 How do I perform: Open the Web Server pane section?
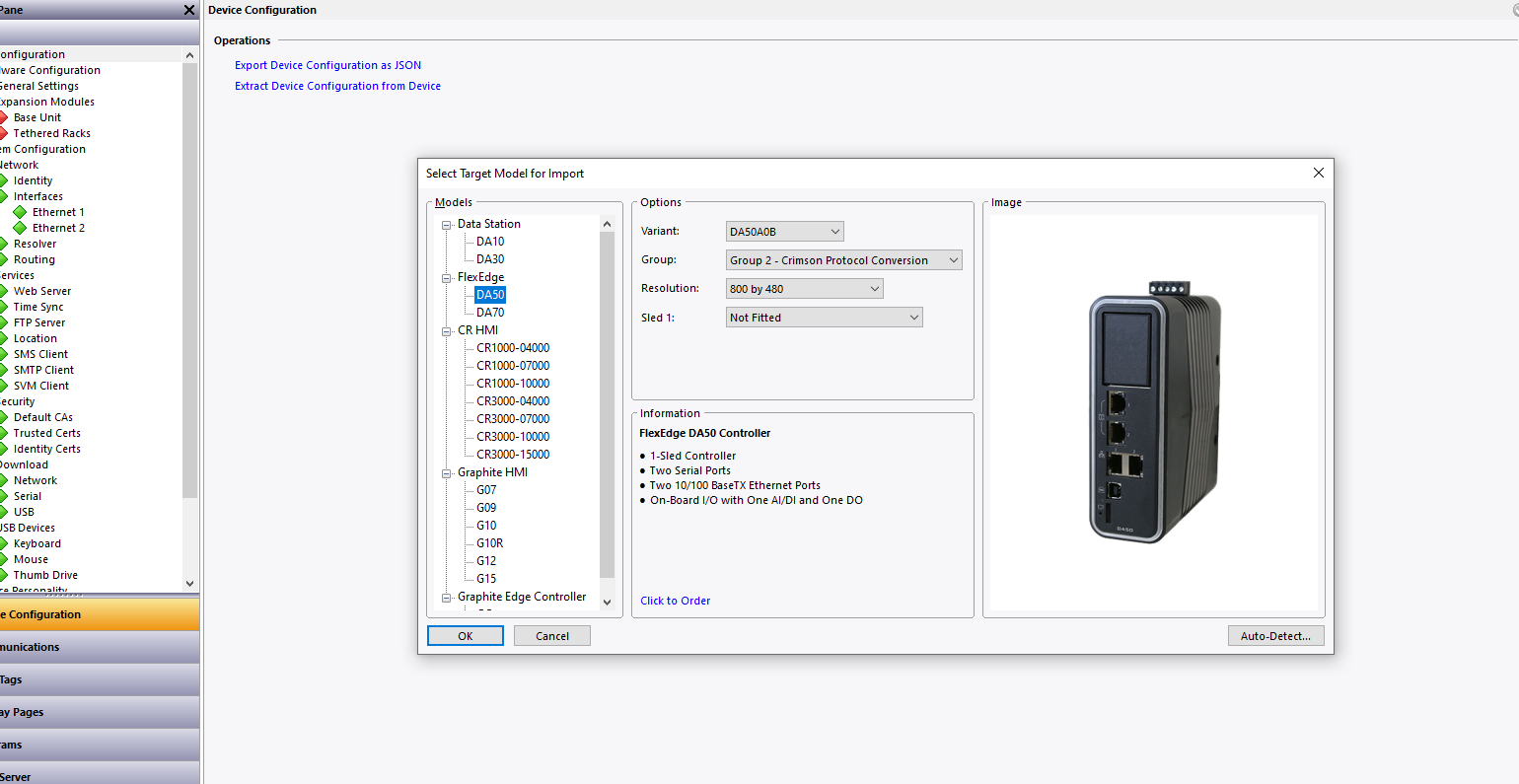tap(99, 774)
